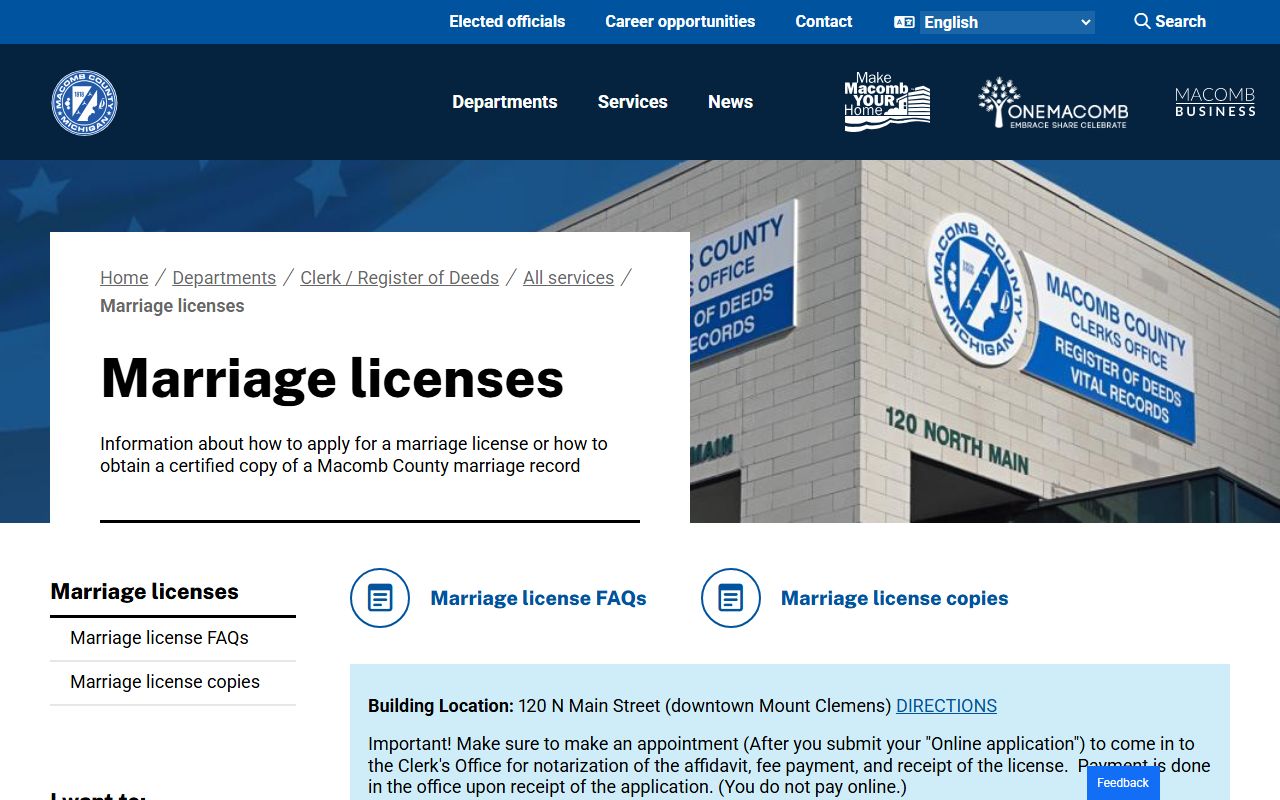Open the OneMacomb logo link

click(x=1053, y=102)
